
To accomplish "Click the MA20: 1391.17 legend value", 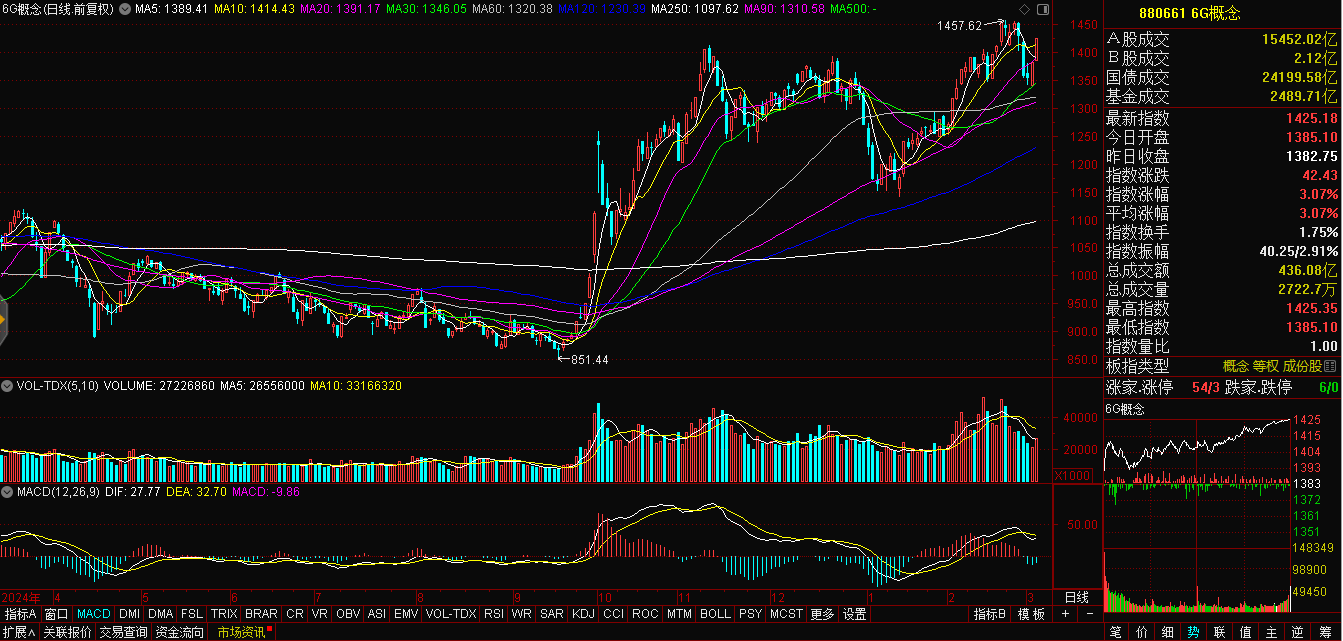I will tap(339, 8).
